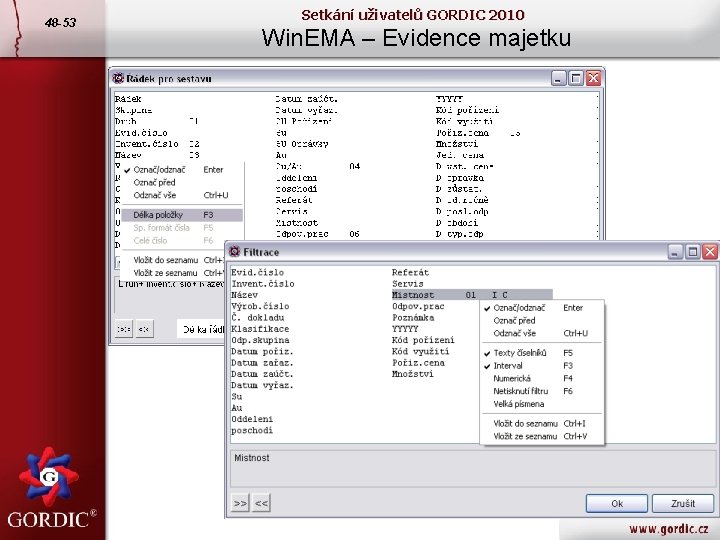Select Klasifikace in Filtrace list
Viewport: 720px width, 540px height.
pyautogui.click(x=260, y=329)
